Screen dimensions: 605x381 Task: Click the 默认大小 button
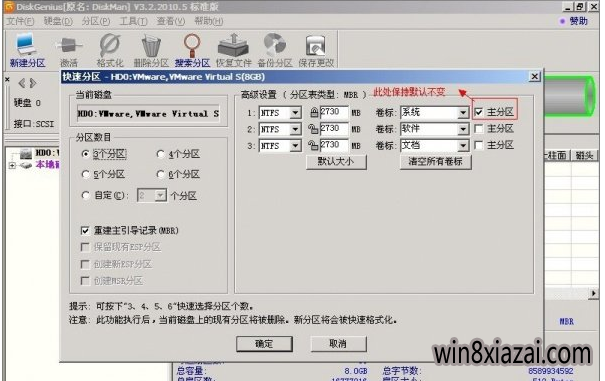(336, 161)
